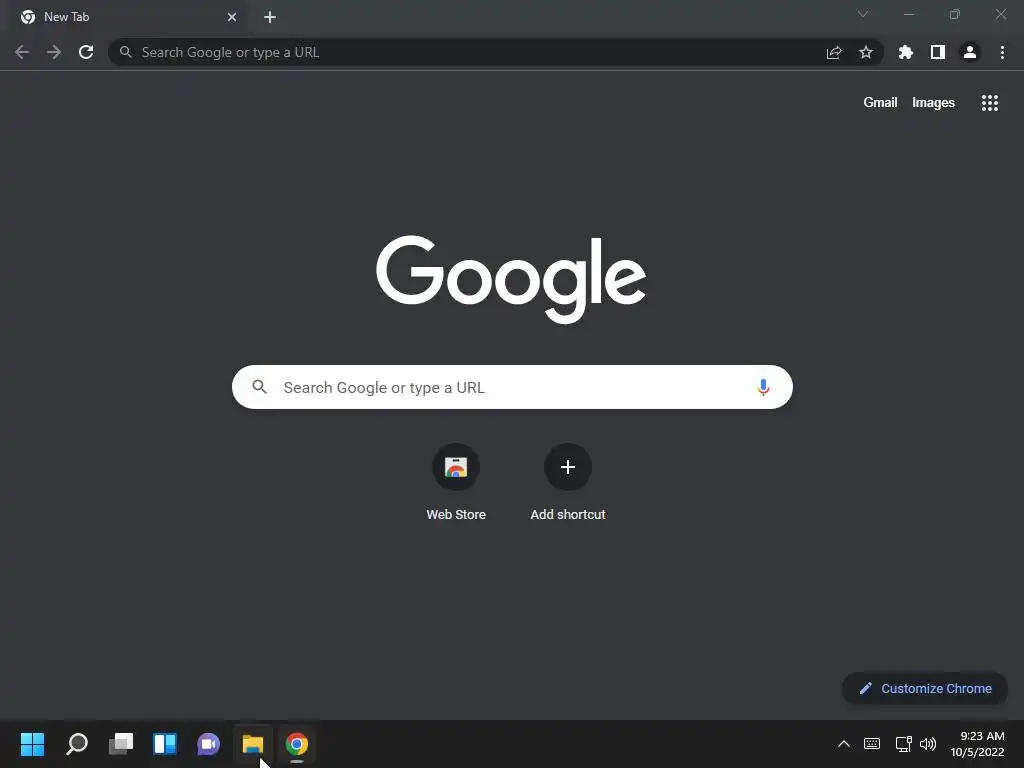Go forward using the forward arrow

54,52
